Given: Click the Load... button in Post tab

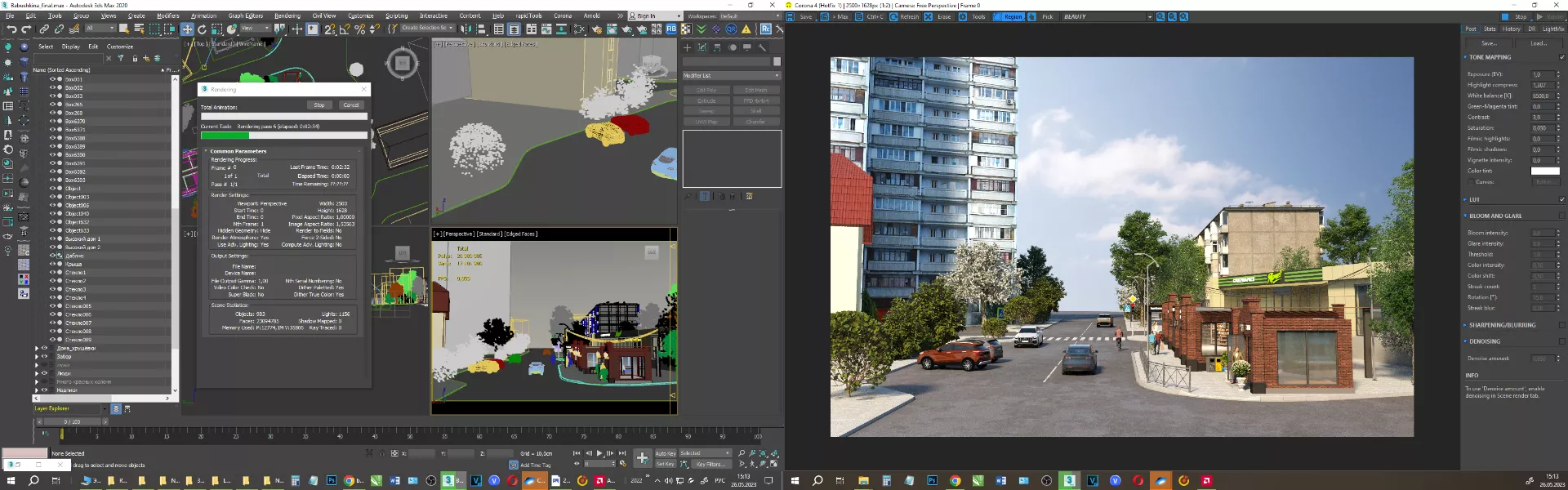Looking at the screenshot, I should pos(1539,43).
